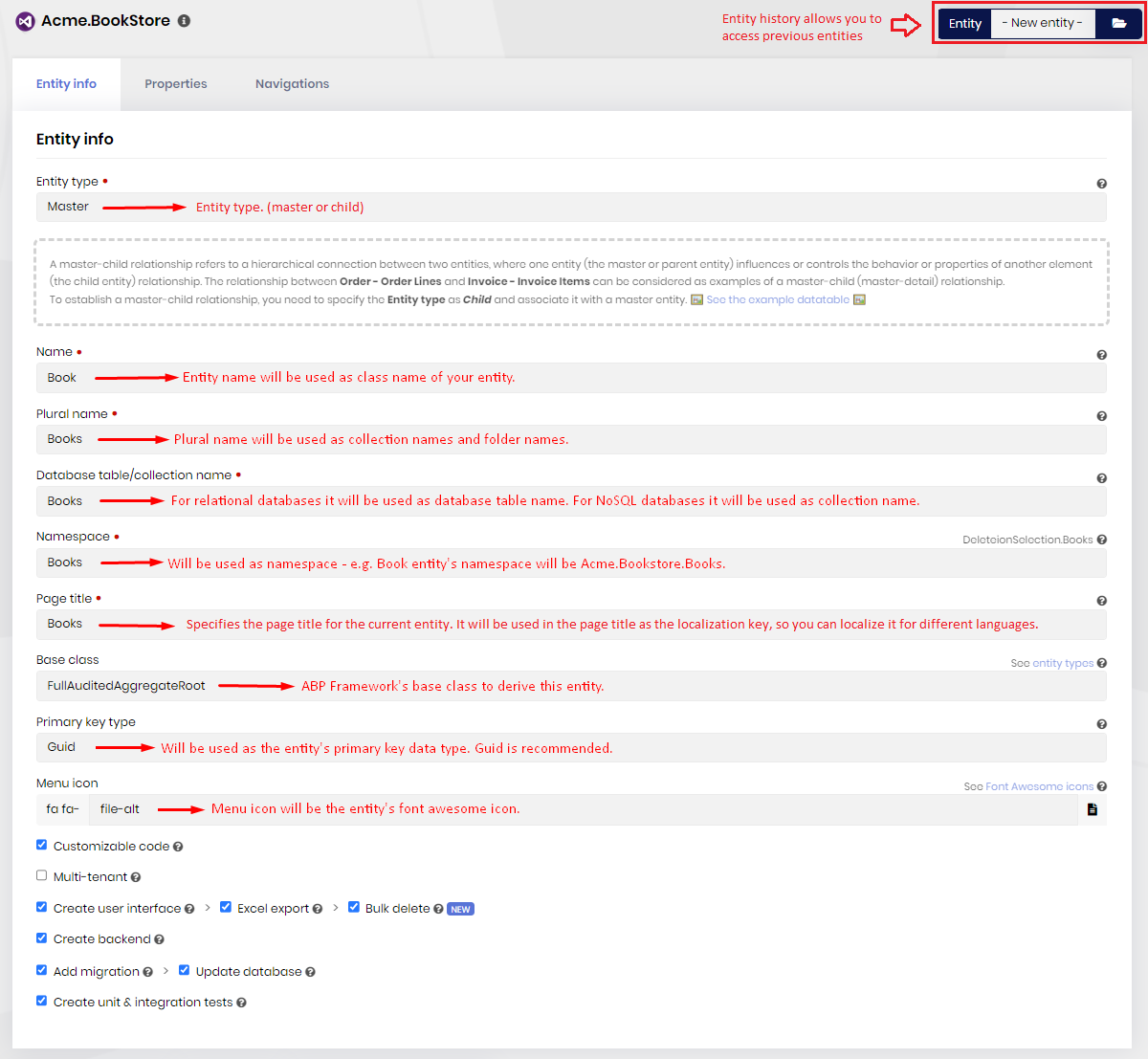Switch to the Entity info tab
This screenshot has width=1148, height=1059.
pyautogui.click(x=66, y=84)
